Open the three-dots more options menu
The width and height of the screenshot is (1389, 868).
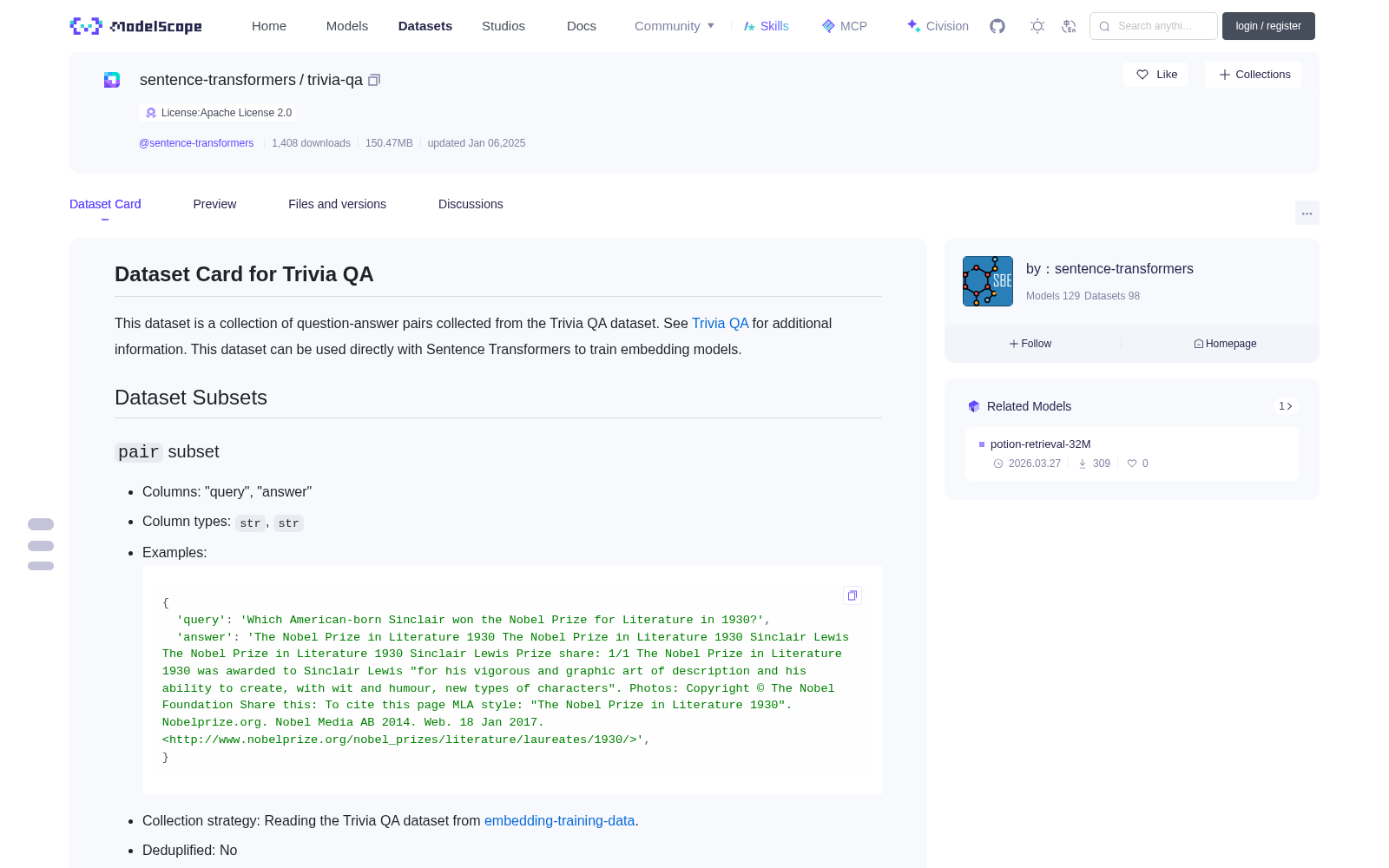point(1307,213)
